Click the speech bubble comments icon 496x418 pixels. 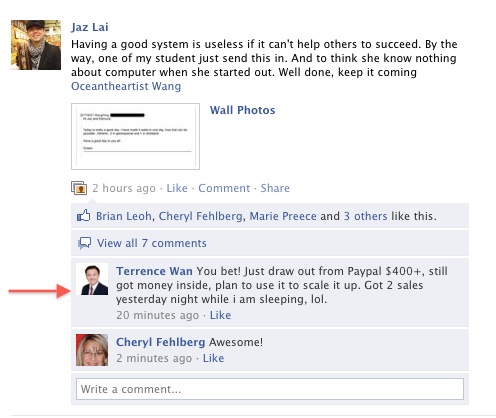tap(84, 243)
